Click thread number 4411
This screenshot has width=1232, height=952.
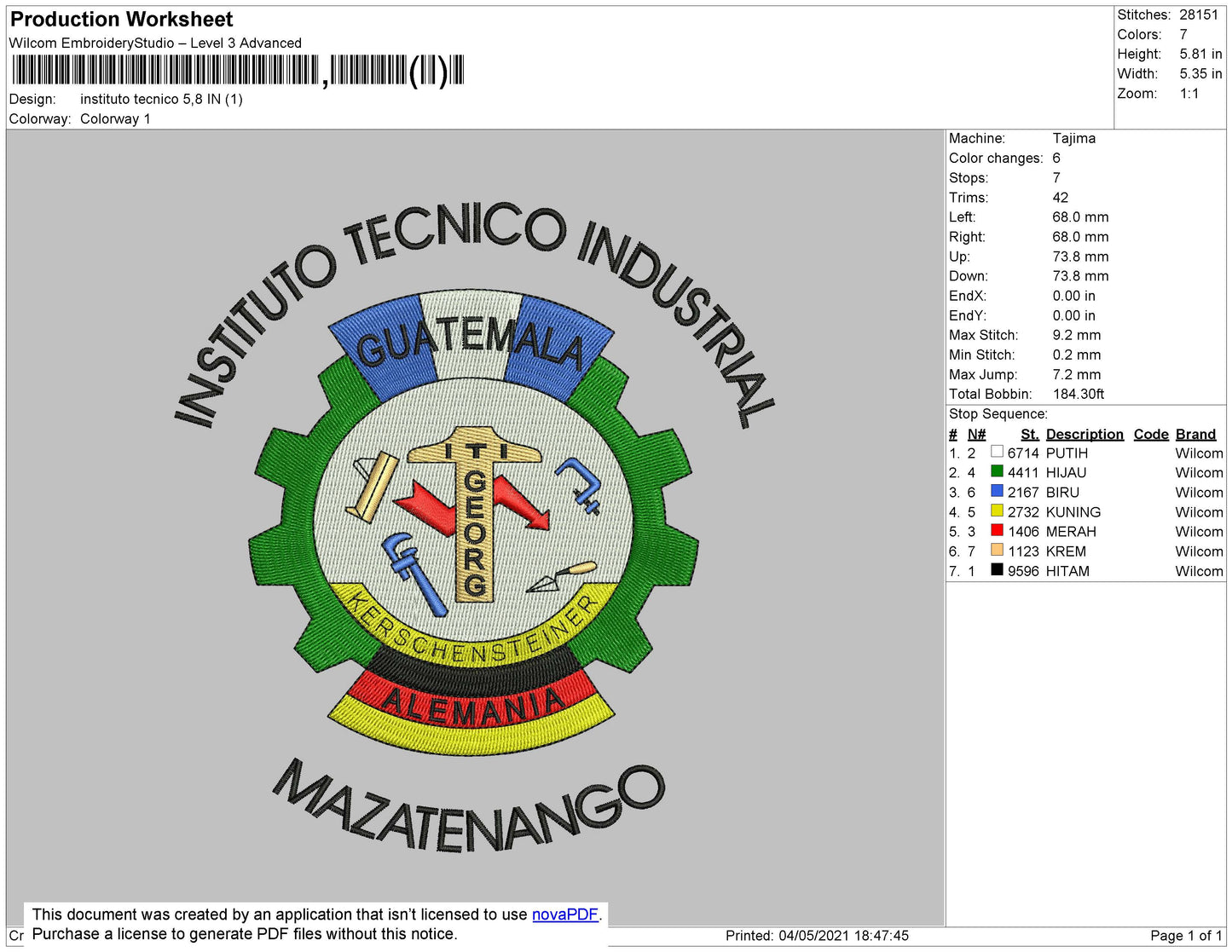[1023, 472]
